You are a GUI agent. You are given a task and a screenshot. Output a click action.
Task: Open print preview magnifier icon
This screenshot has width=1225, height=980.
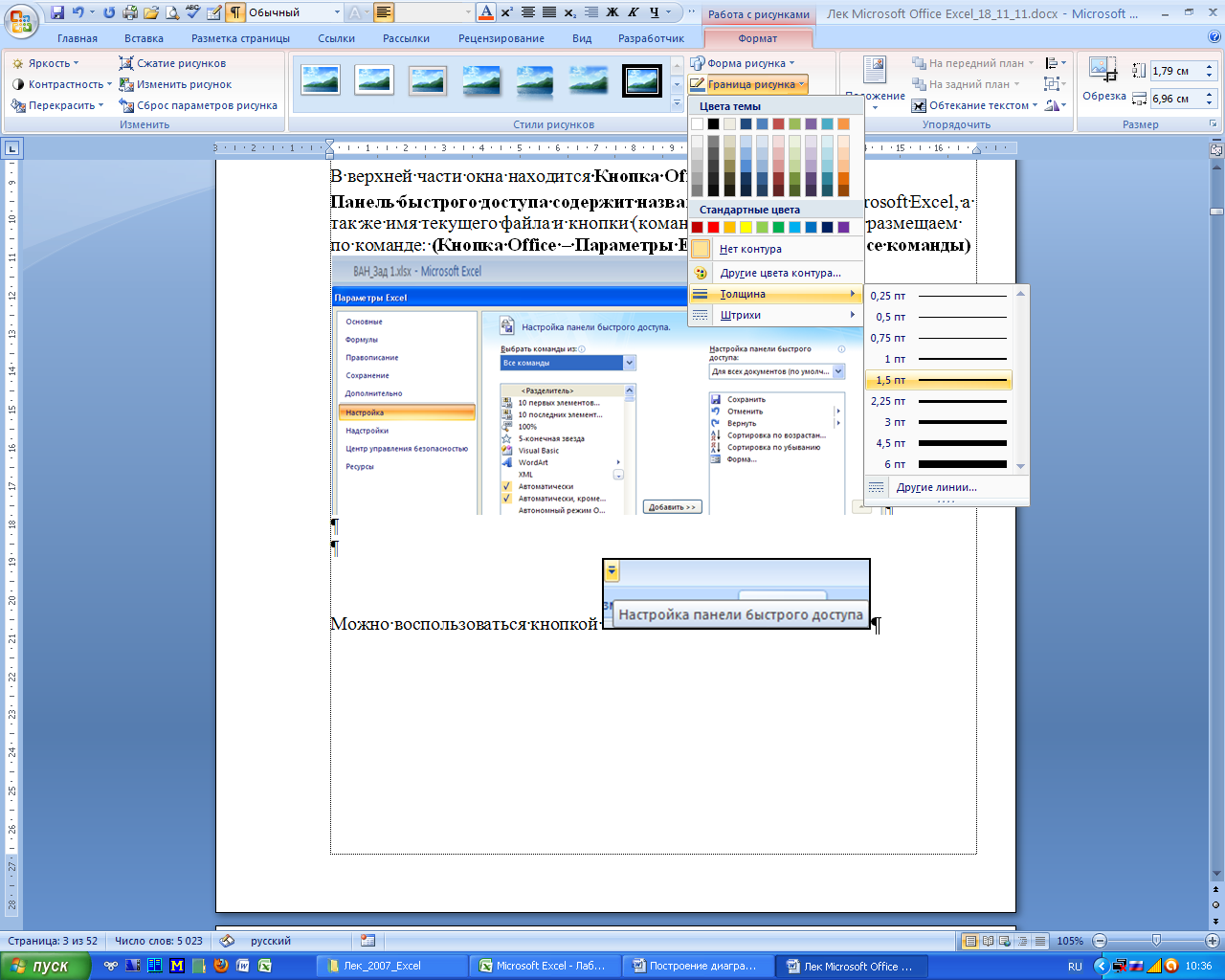[x=172, y=13]
